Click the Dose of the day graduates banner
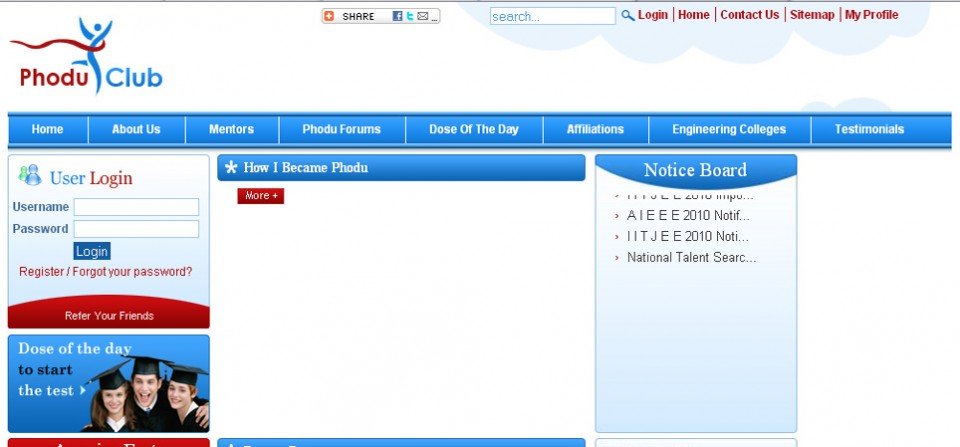 [109, 383]
